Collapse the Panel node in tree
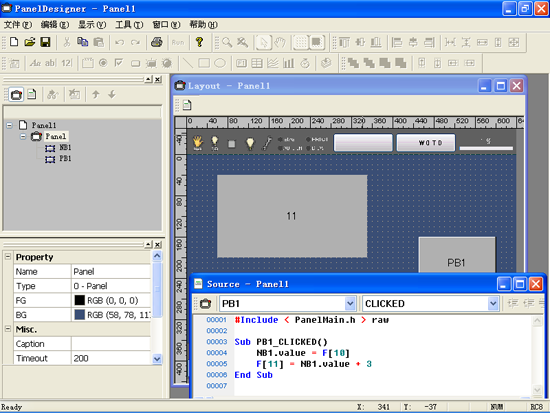 tap(23, 136)
